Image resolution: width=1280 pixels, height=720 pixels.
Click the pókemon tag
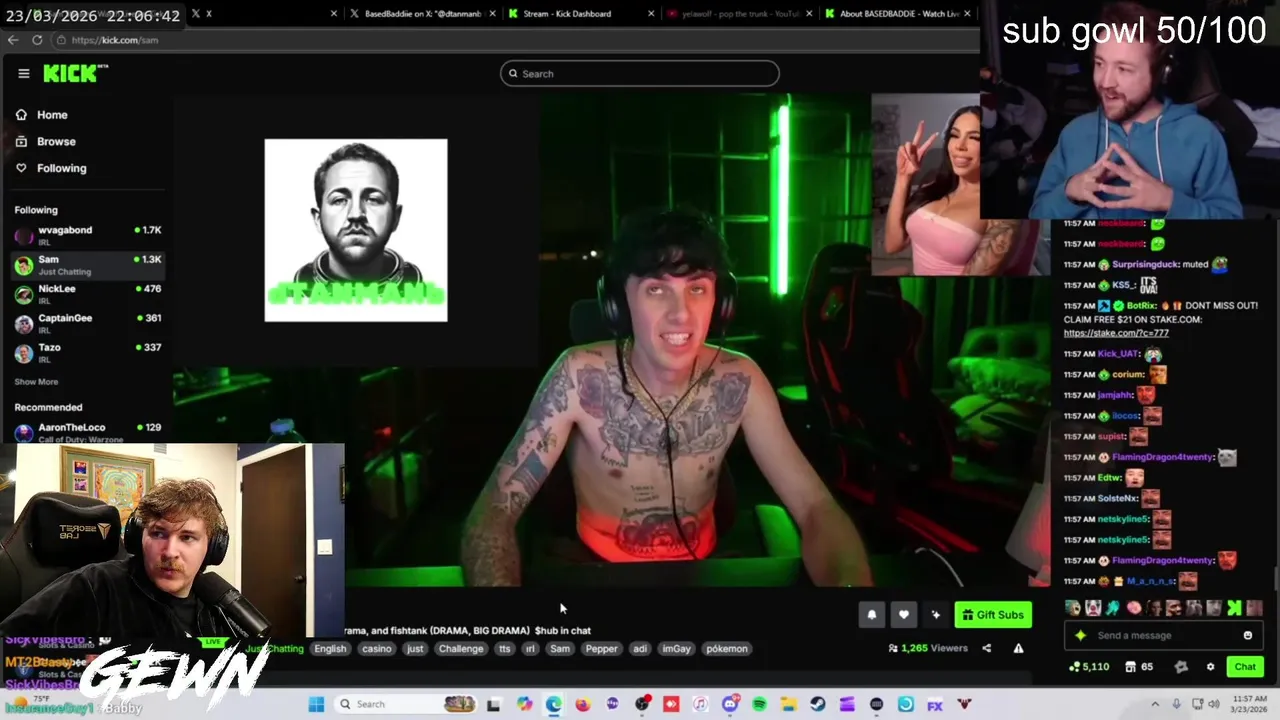pyautogui.click(x=727, y=649)
